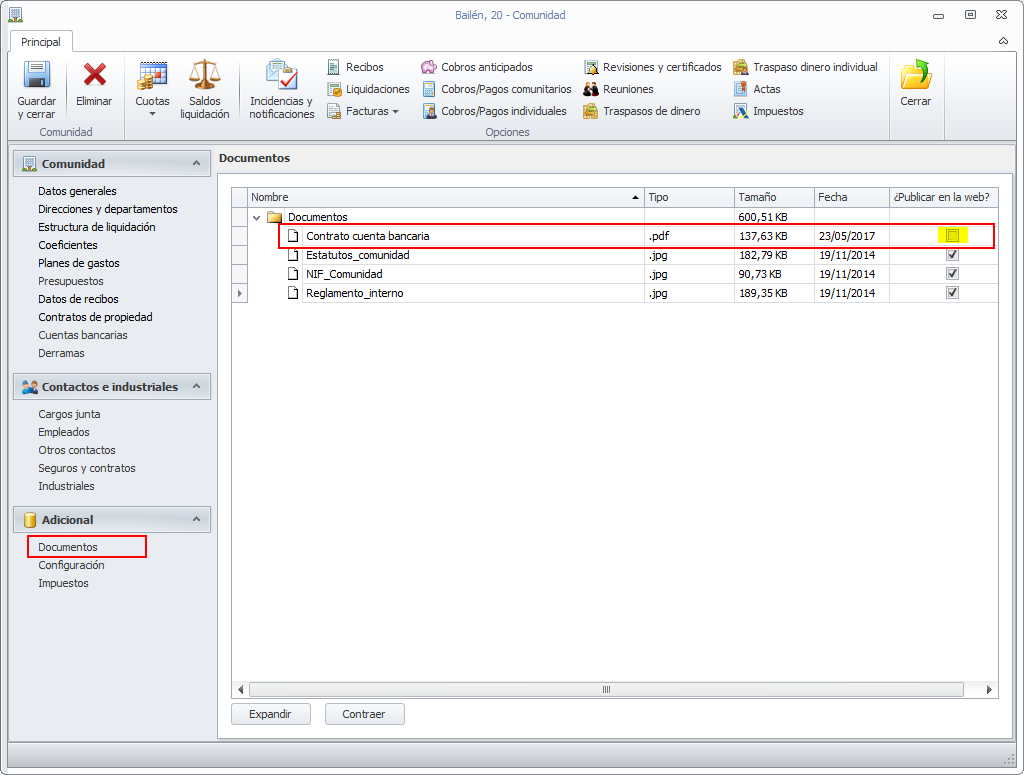Open Revisiones y certificados

tap(652, 67)
